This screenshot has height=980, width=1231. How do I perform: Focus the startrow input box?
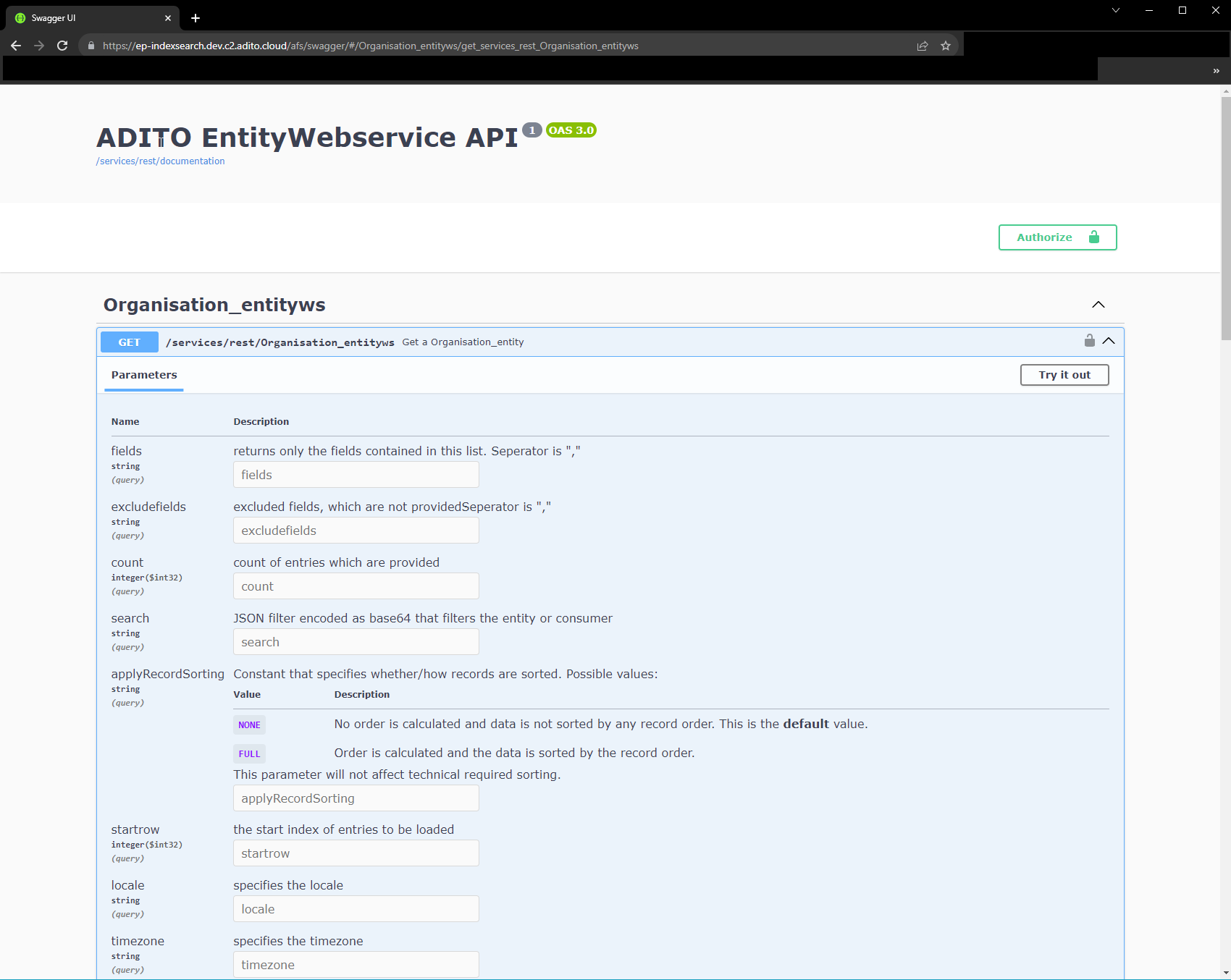356,853
